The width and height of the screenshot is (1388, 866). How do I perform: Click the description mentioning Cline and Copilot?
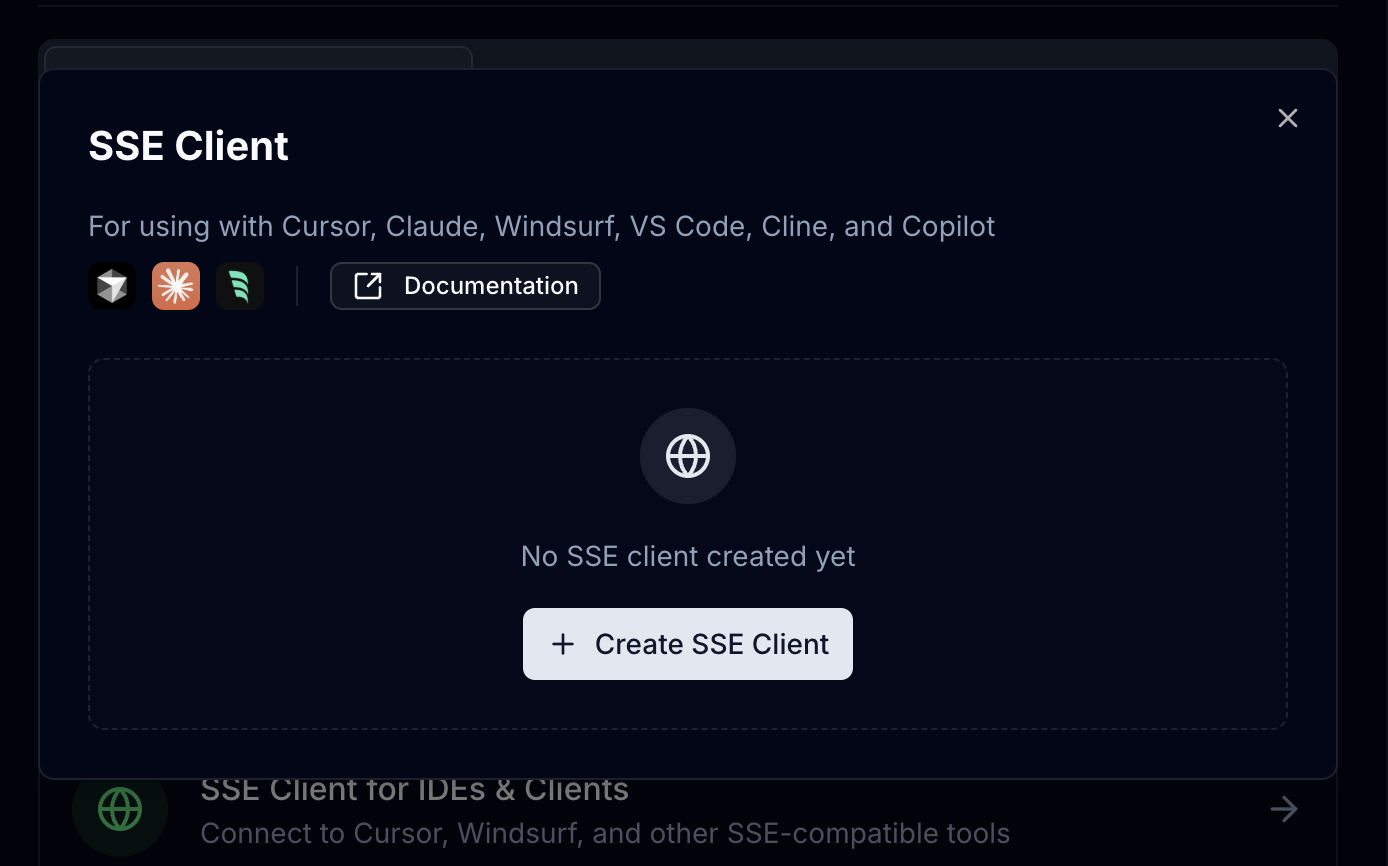[x=541, y=226]
